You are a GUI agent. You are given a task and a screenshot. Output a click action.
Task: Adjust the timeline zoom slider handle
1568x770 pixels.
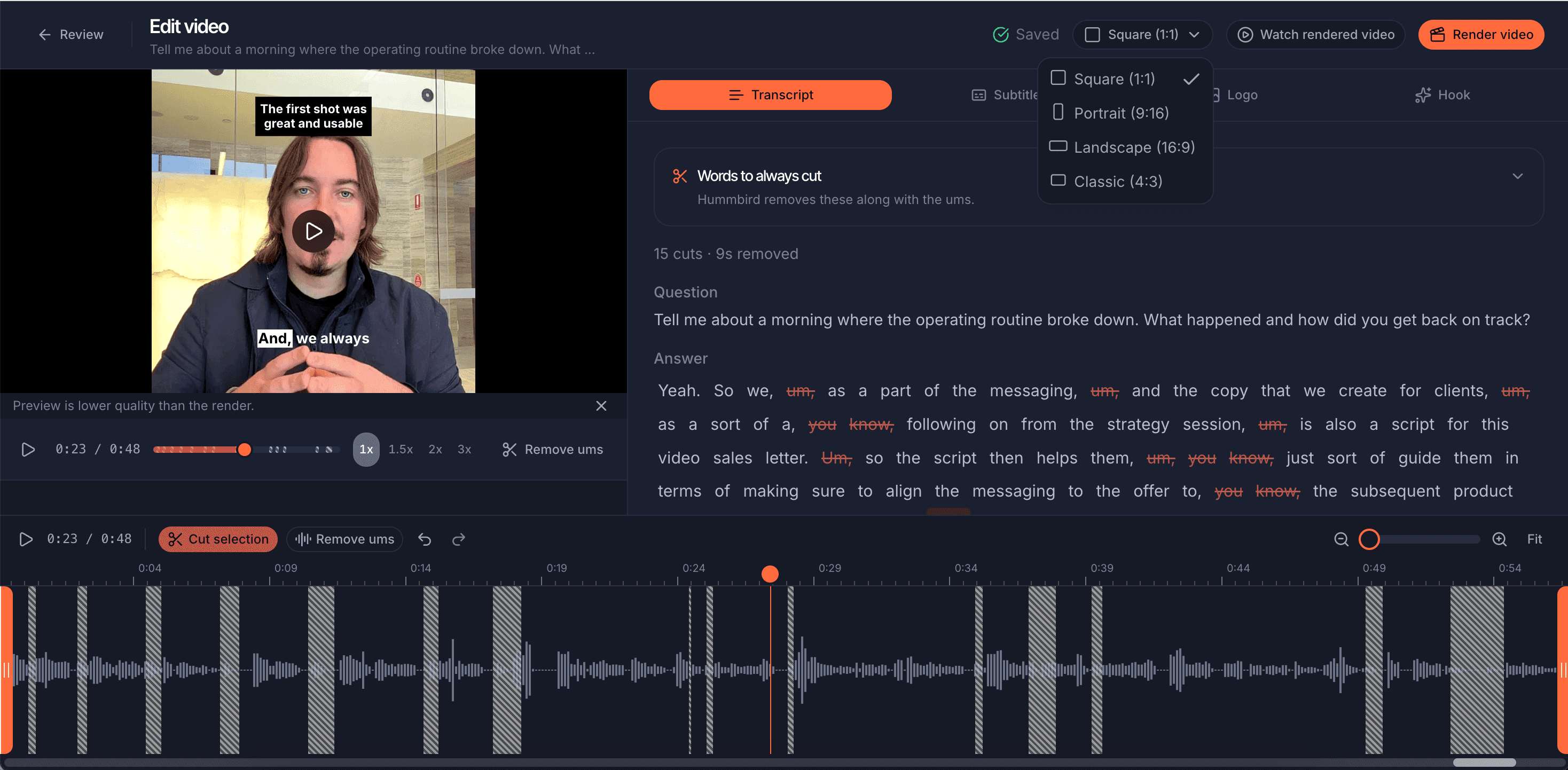[1369, 539]
